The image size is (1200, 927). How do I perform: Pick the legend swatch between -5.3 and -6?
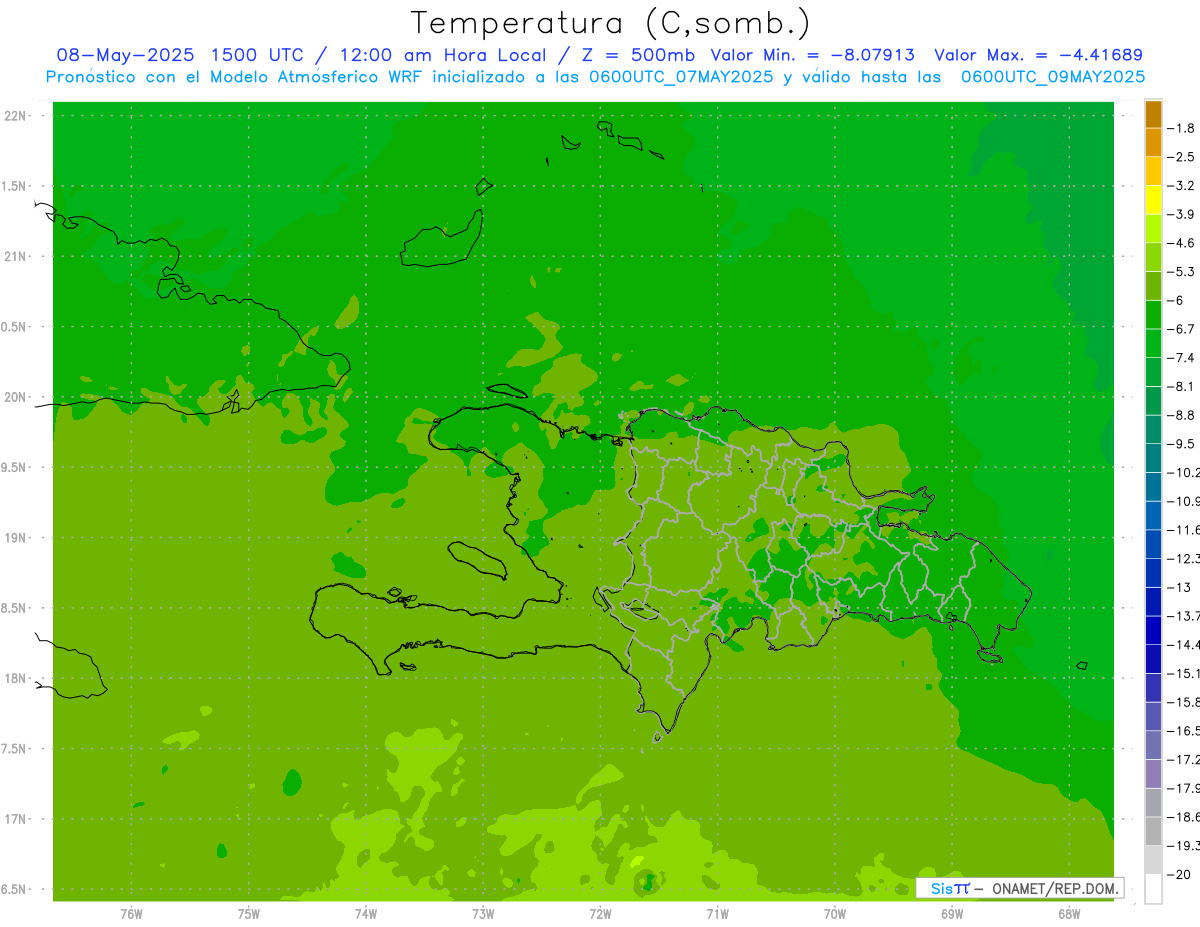(x=1153, y=286)
